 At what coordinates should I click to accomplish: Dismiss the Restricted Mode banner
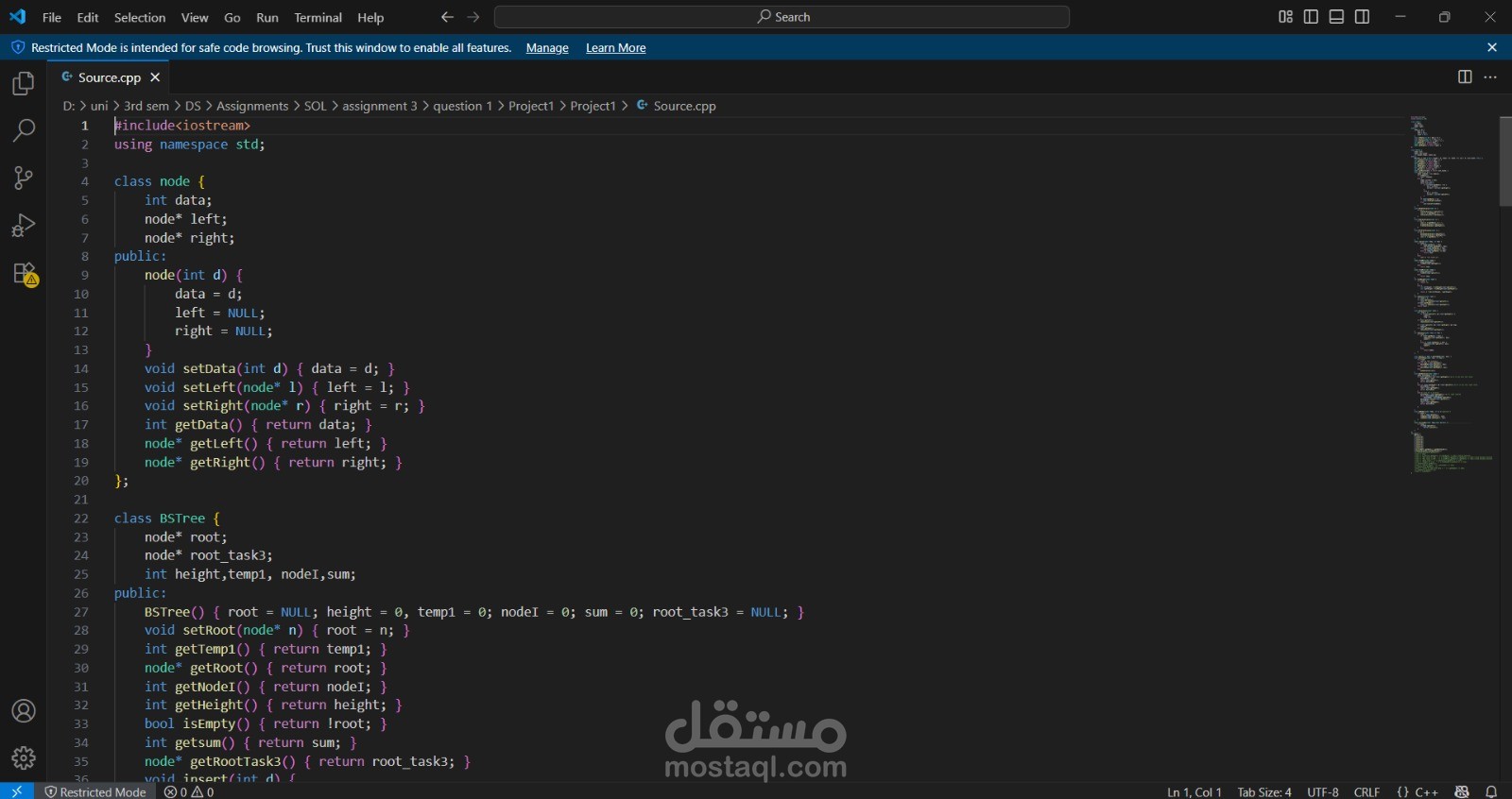(x=1492, y=47)
